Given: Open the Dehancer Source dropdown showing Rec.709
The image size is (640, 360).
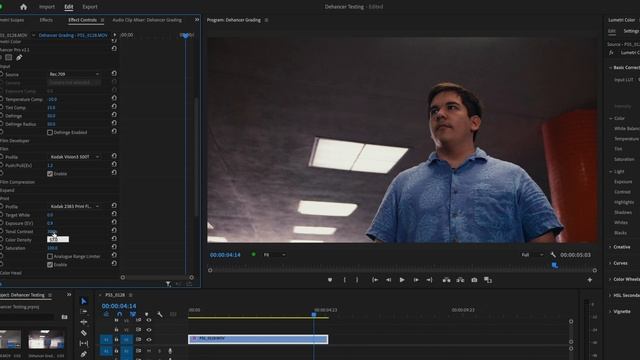Looking at the screenshot, I should (x=74, y=74).
